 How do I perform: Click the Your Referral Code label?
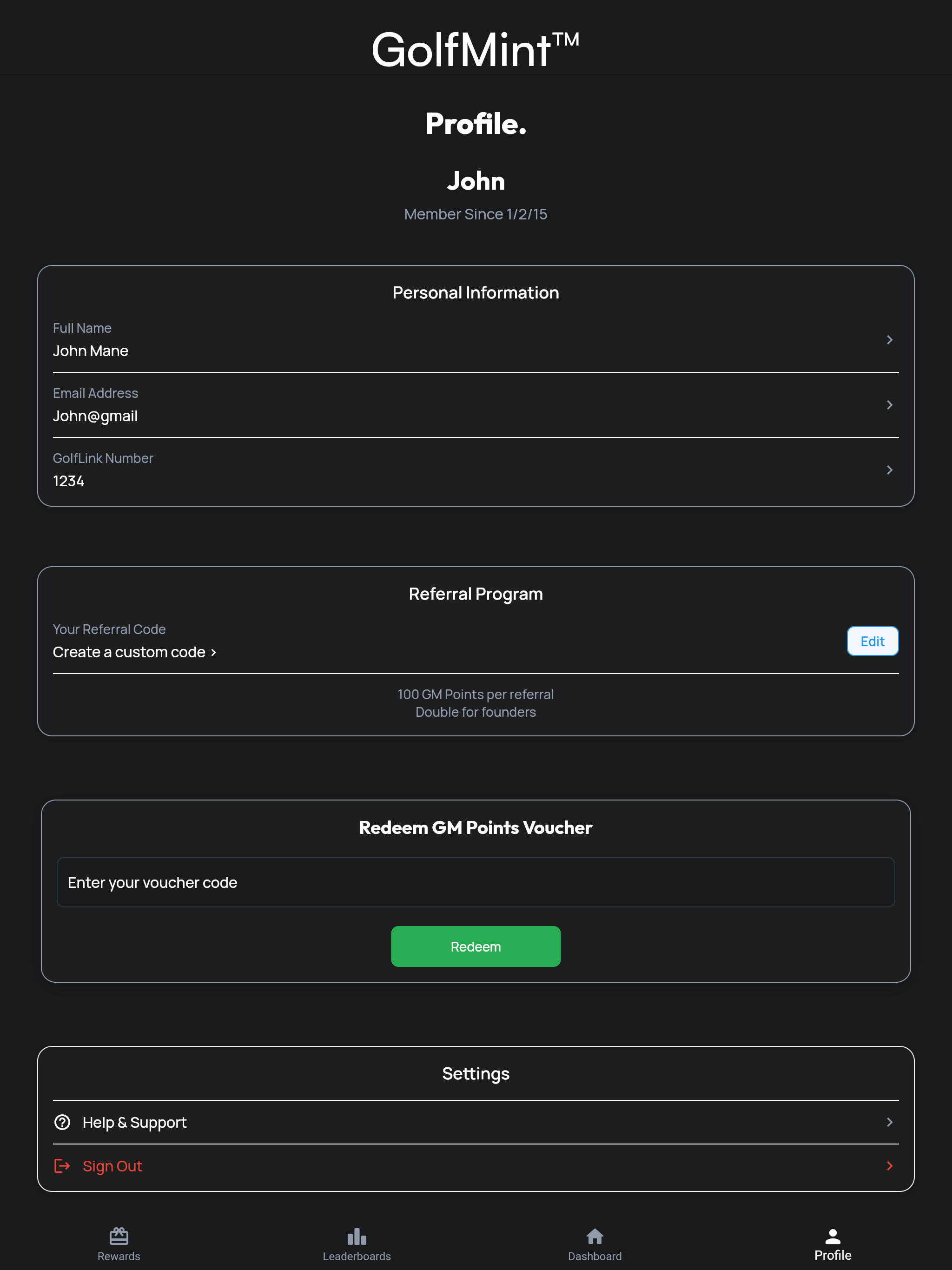(x=109, y=629)
